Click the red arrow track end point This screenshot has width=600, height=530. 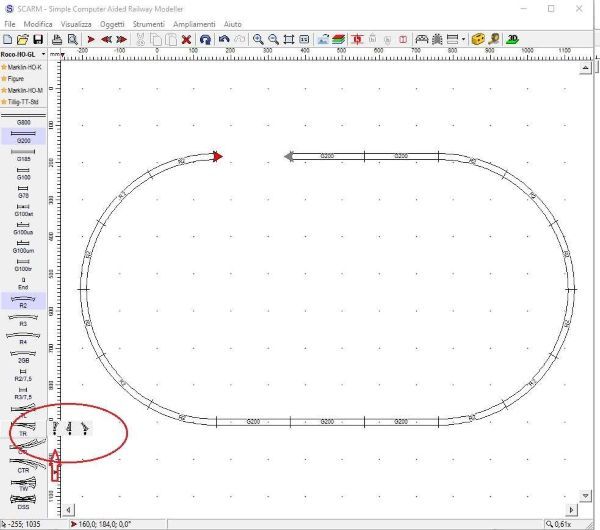click(218, 156)
